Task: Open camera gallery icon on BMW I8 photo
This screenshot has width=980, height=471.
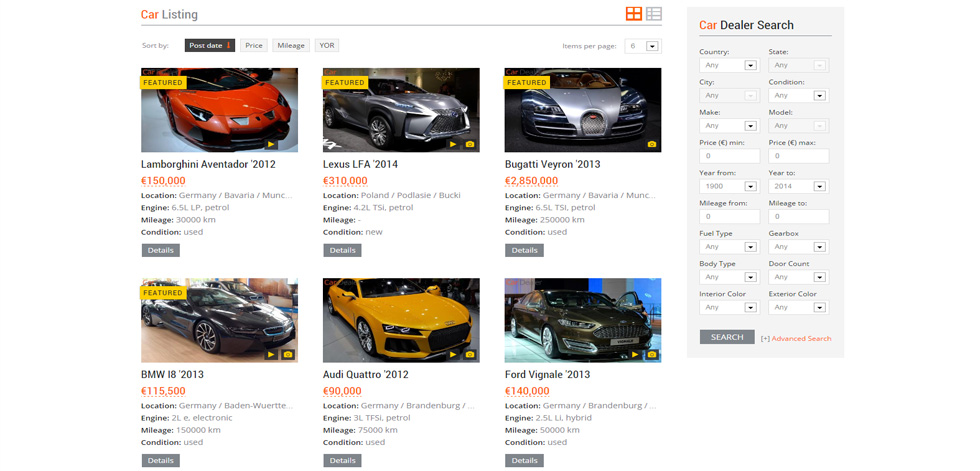Action: point(288,355)
